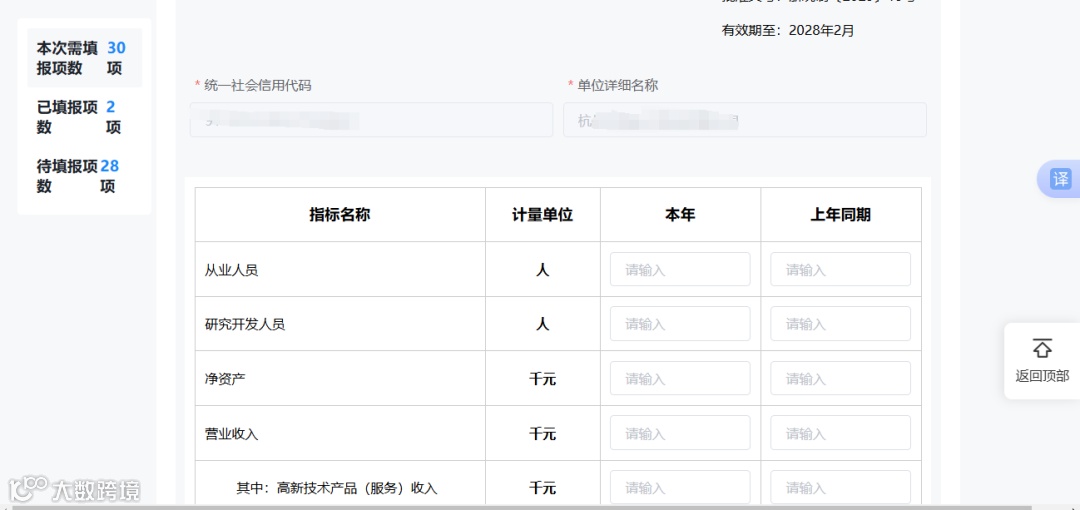Click the return-to-top arrow icon

coord(1042,349)
